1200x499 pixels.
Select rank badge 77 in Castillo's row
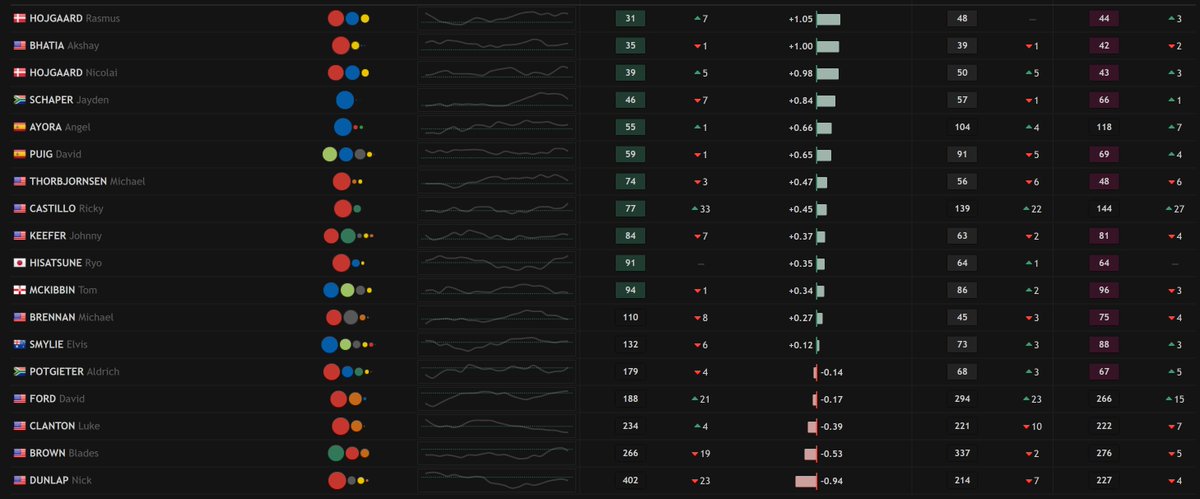(630, 209)
